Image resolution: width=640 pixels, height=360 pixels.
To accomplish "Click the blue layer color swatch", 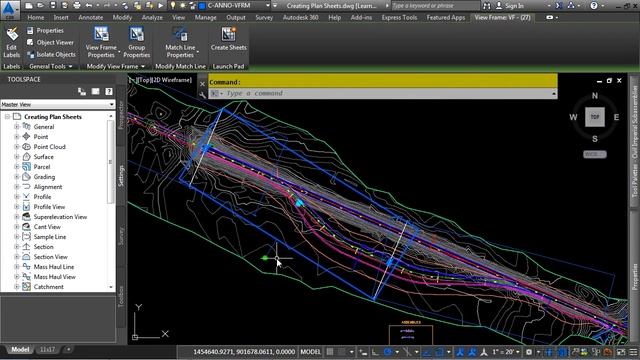I will pyautogui.click(x=202, y=6).
